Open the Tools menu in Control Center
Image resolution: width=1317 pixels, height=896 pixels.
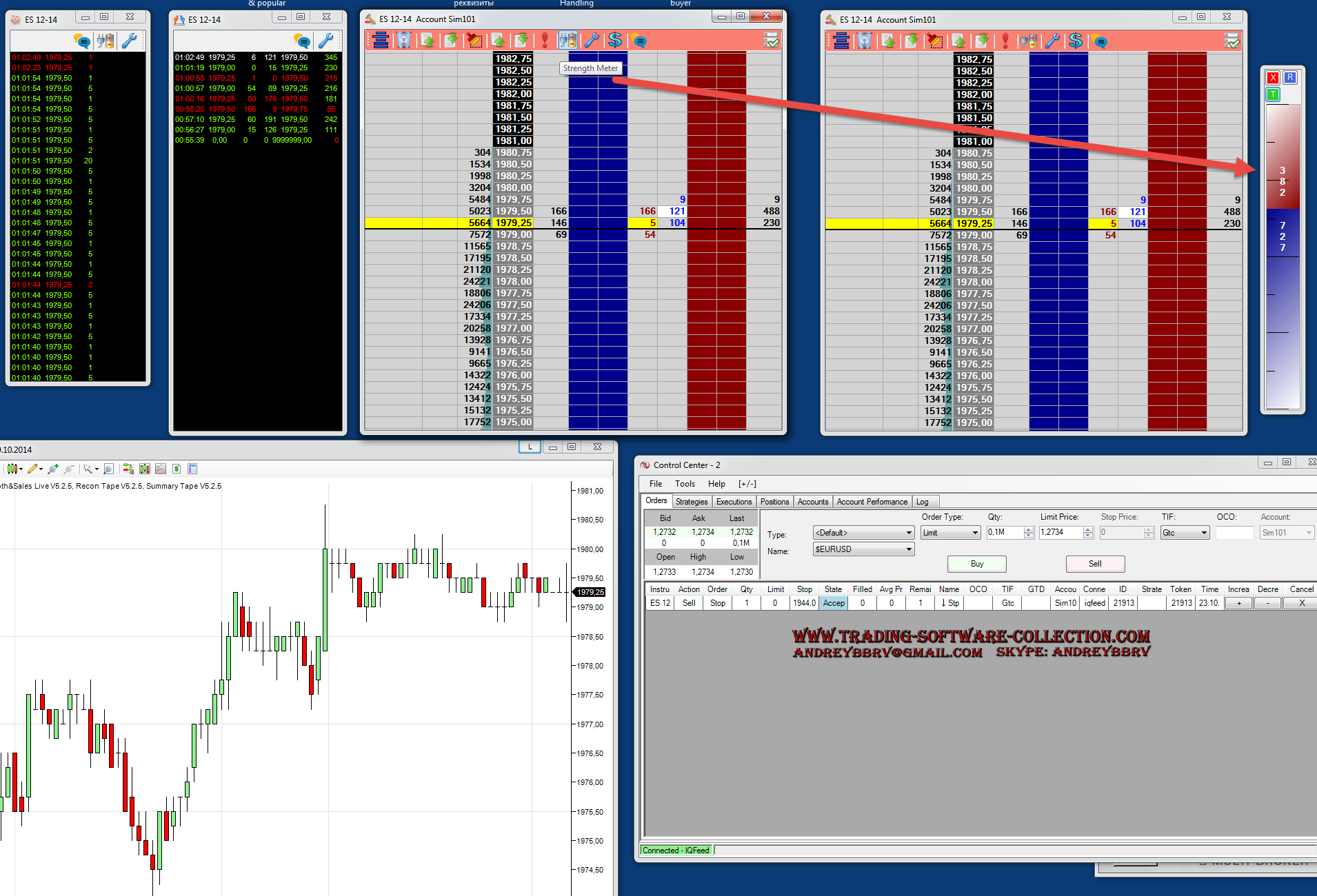point(685,484)
